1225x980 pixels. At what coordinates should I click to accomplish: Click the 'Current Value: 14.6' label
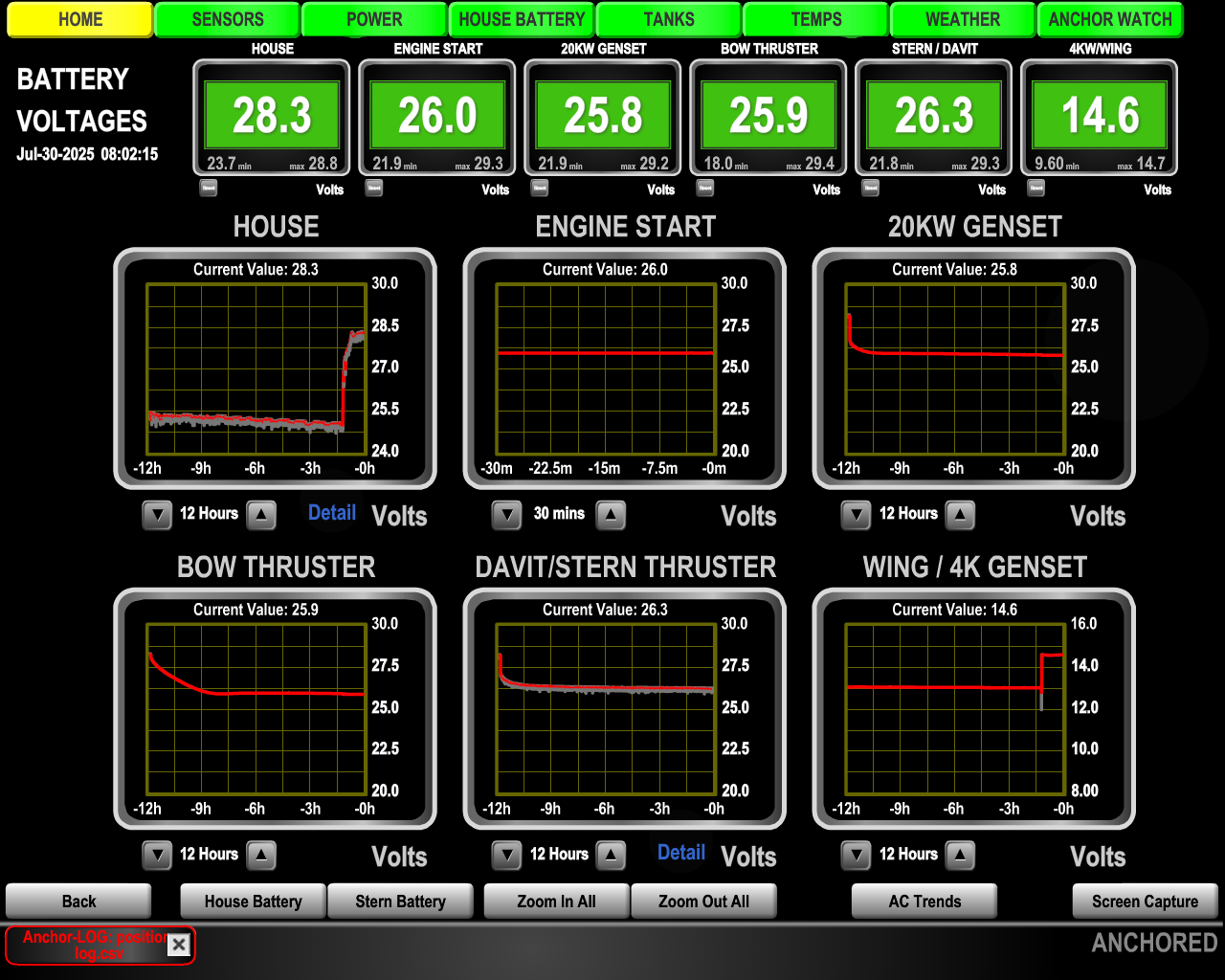(954, 610)
